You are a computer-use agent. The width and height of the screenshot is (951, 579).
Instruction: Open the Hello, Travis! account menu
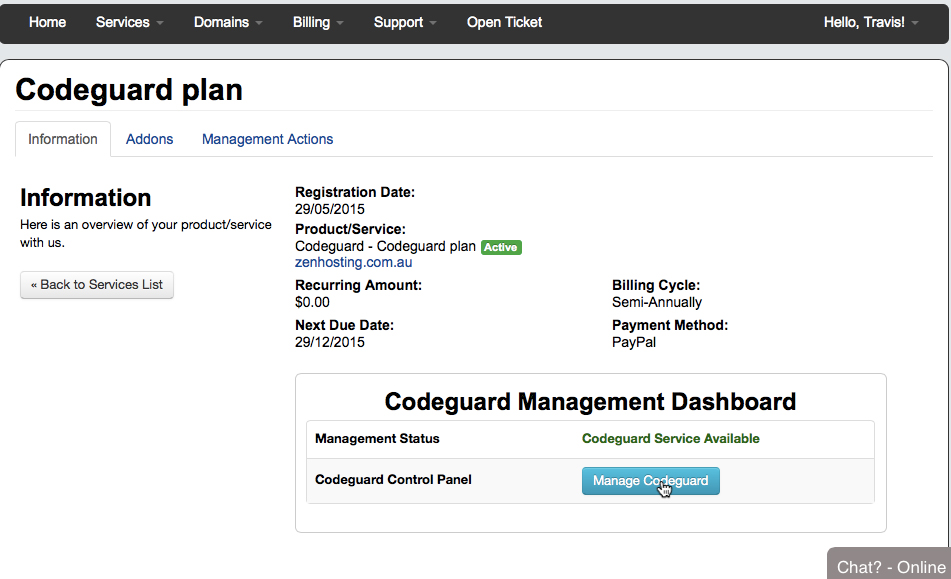pyautogui.click(x=871, y=22)
